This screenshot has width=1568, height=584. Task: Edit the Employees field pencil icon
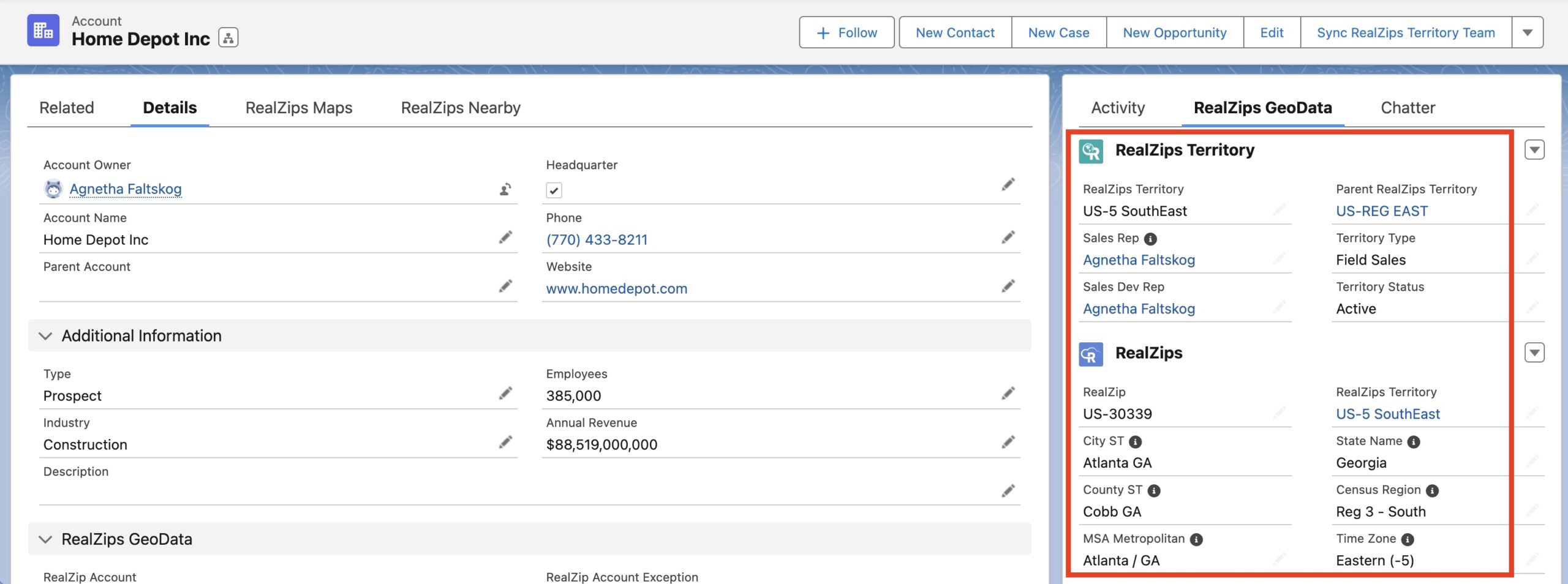(1008, 393)
